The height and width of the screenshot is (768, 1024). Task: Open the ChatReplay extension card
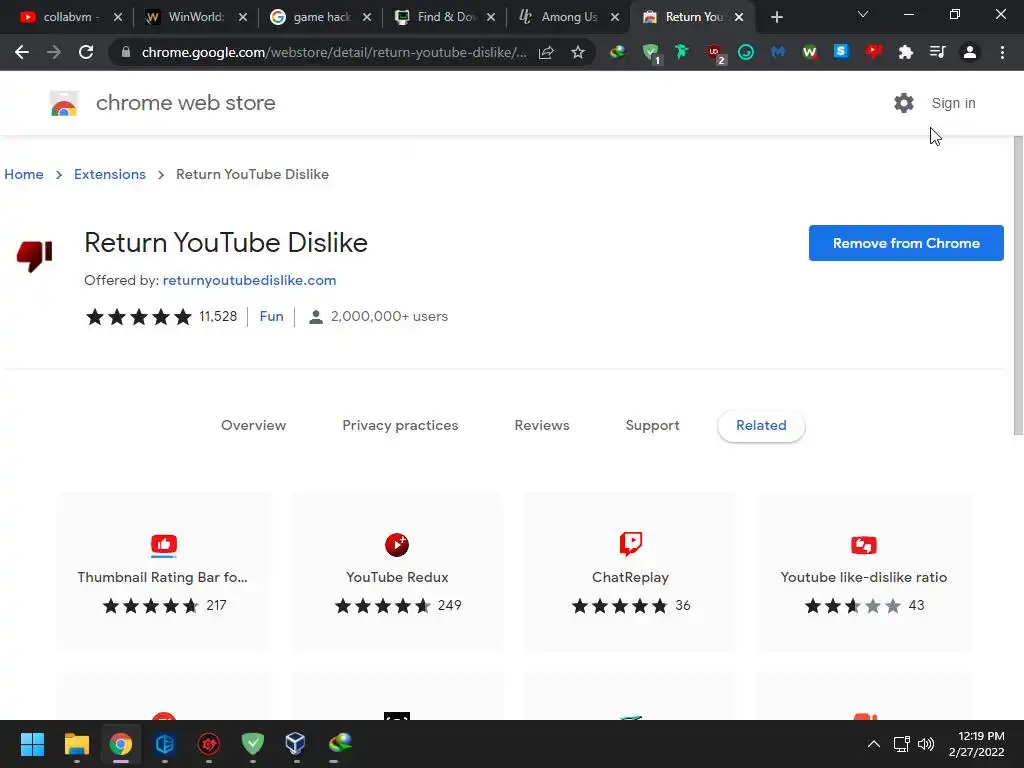click(x=630, y=572)
